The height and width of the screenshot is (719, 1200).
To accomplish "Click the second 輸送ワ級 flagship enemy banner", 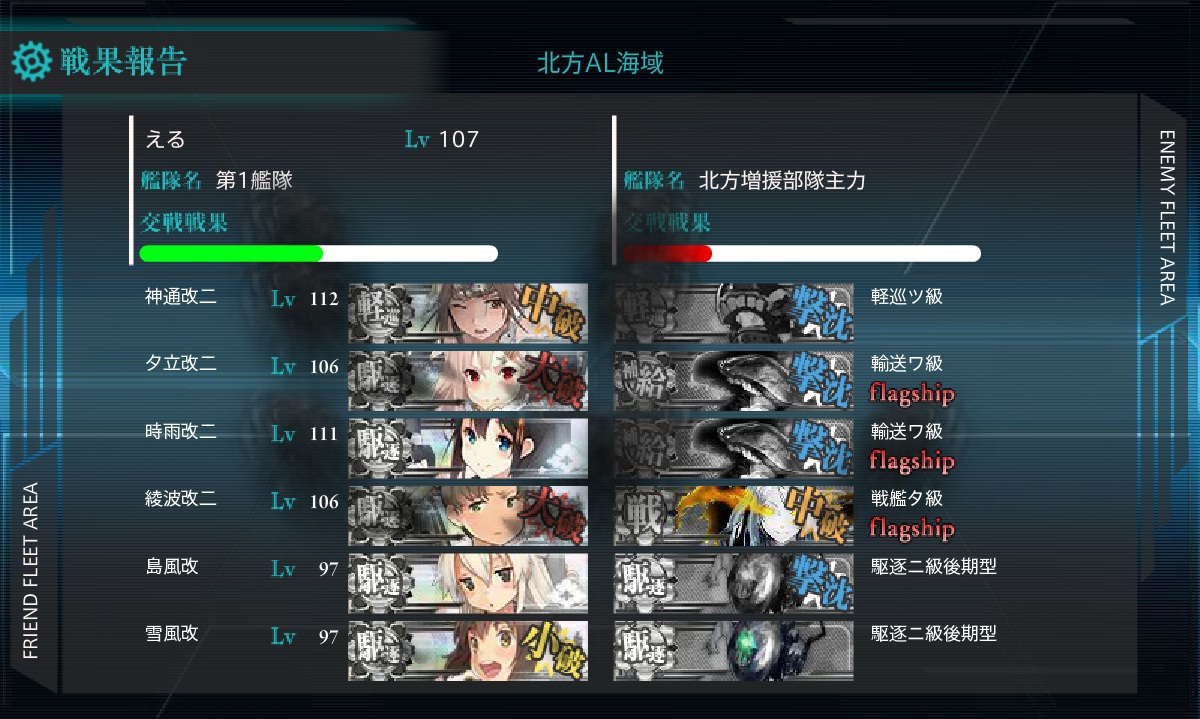I will 734,447.
